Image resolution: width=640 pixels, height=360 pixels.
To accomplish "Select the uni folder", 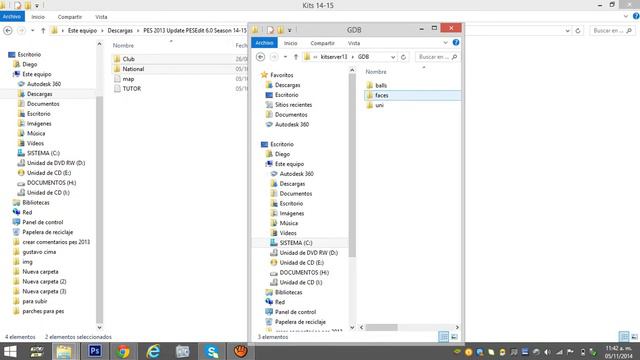I will pos(379,105).
